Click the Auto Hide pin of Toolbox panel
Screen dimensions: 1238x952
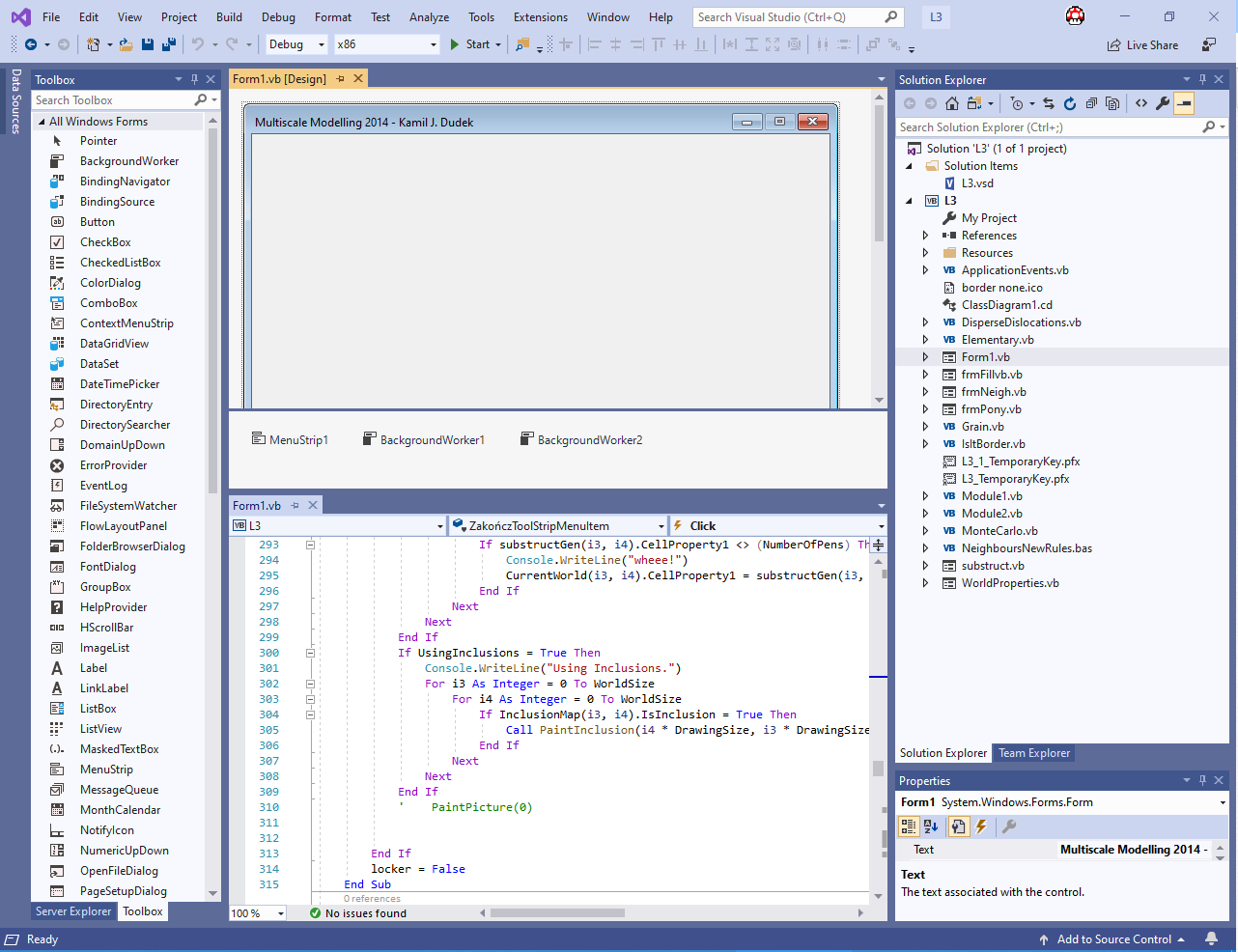194,79
